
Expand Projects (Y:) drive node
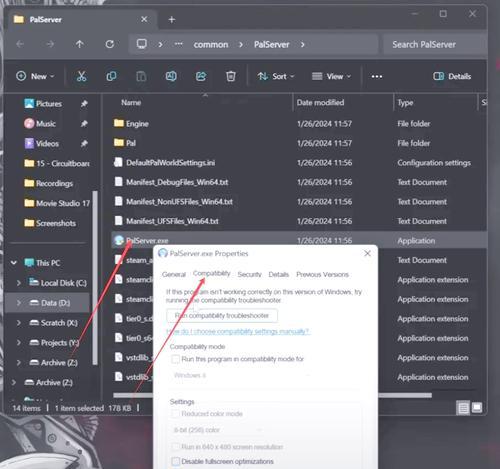click(x=19, y=343)
